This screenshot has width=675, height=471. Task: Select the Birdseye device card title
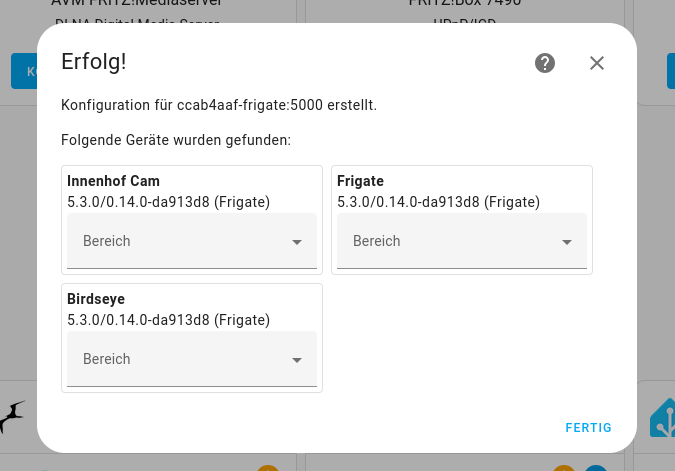[x=96, y=299]
